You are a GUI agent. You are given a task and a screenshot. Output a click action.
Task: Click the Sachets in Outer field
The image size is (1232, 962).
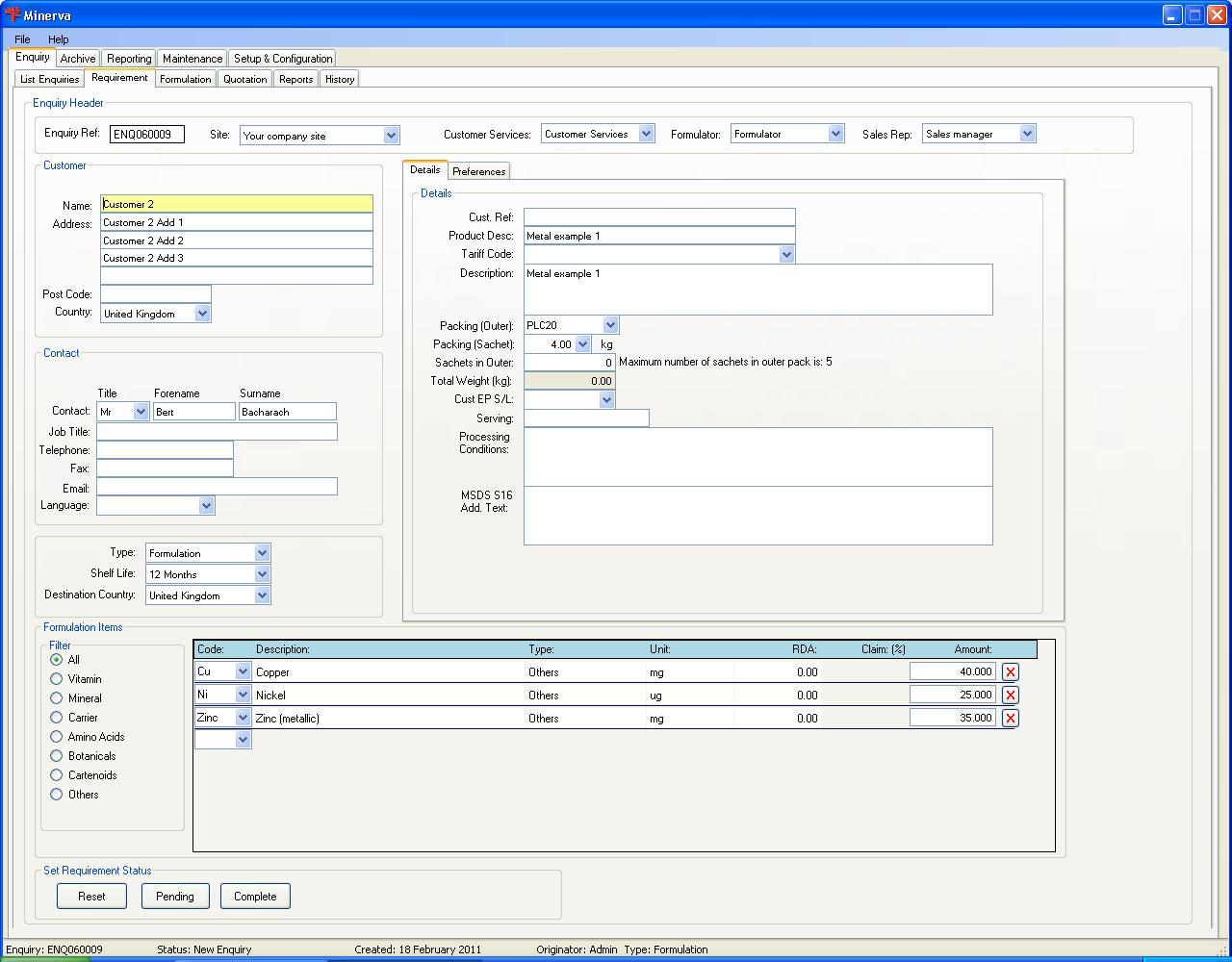pyautogui.click(x=570, y=363)
